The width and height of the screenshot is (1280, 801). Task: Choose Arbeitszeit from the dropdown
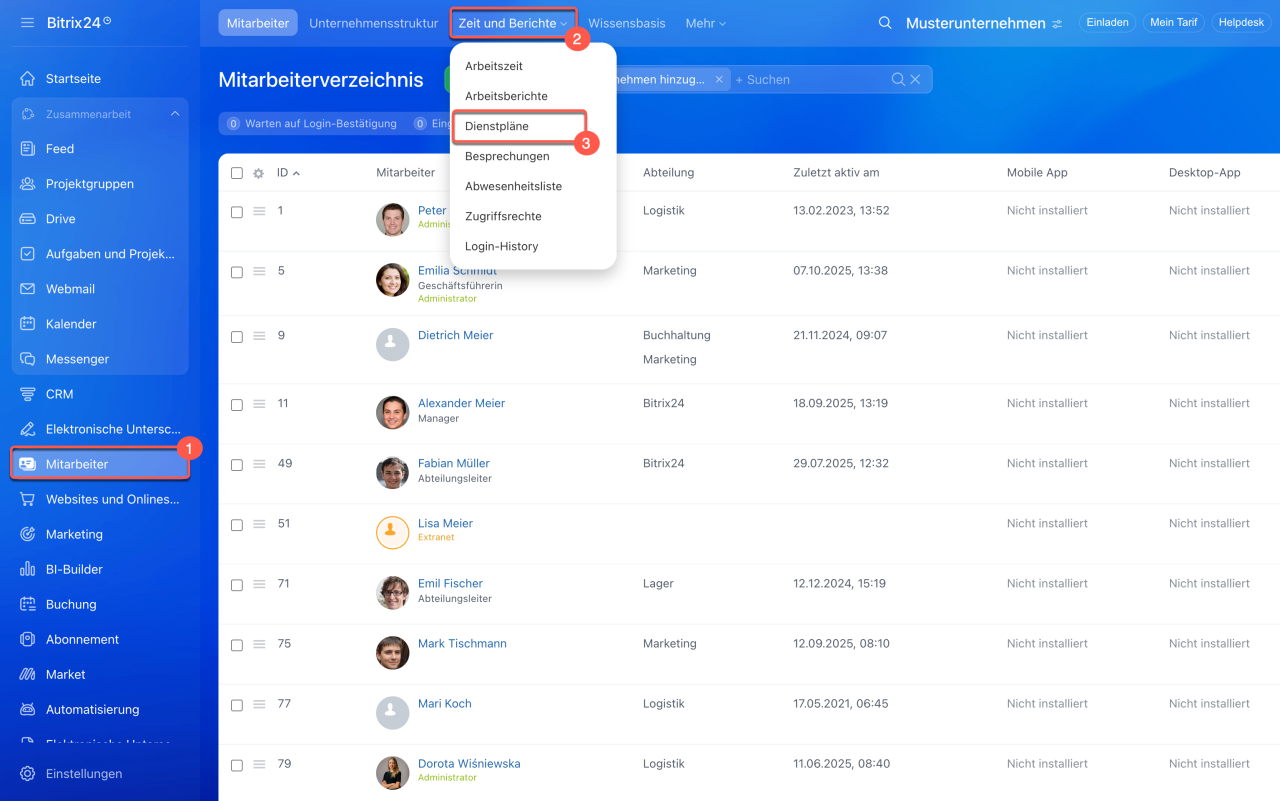(x=494, y=66)
